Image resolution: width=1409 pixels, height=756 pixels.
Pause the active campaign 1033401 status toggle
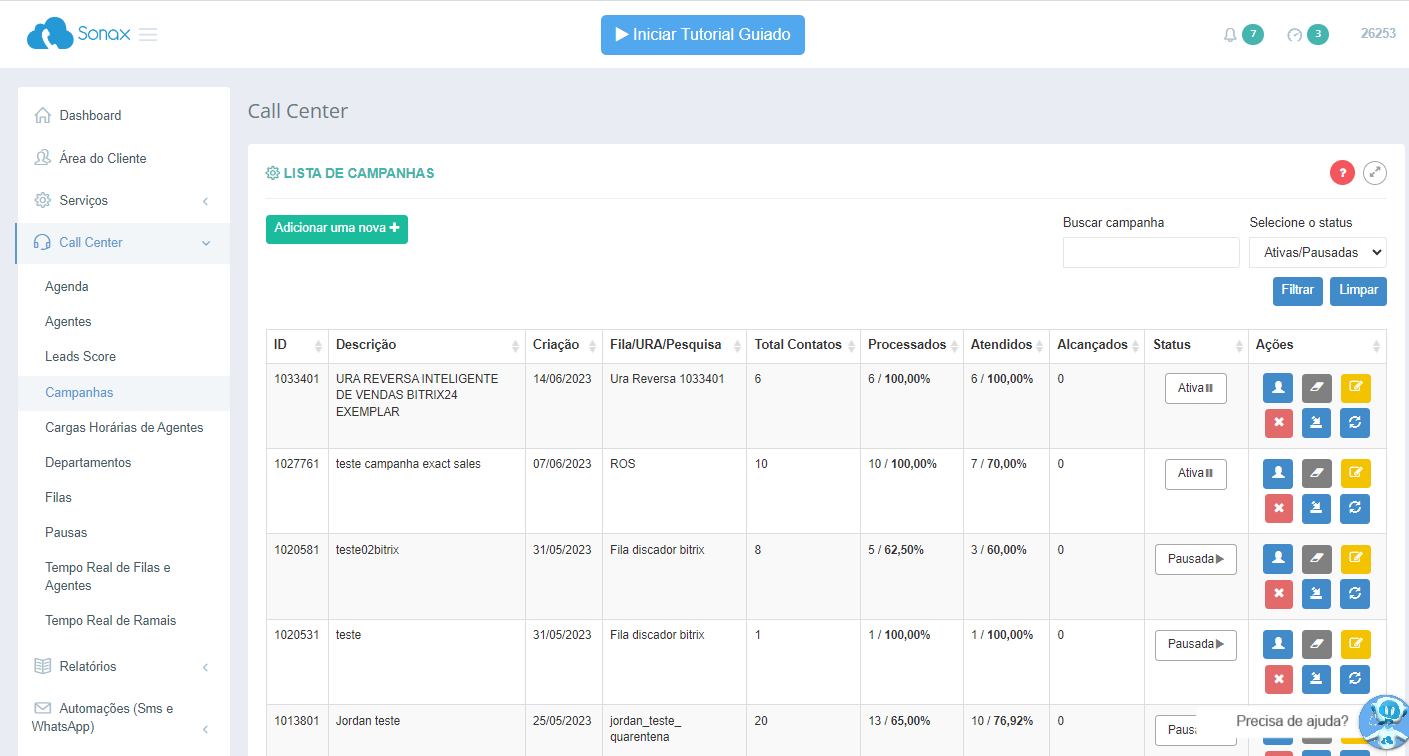point(1195,388)
